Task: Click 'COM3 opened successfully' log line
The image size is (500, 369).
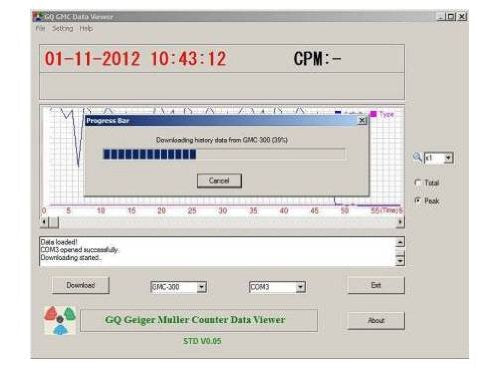Action: point(80,250)
